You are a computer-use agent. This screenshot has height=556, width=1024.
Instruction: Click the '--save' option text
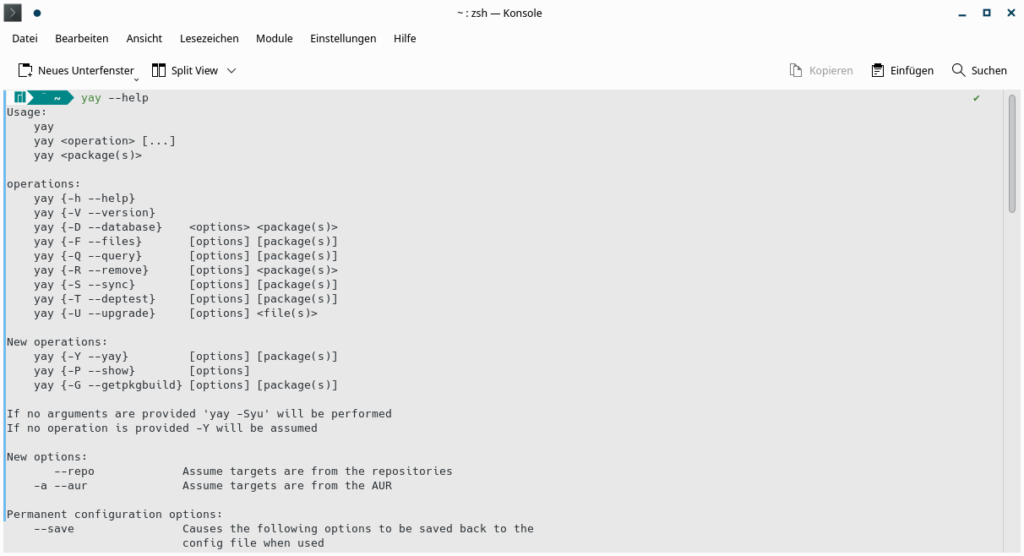click(x=54, y=529)
